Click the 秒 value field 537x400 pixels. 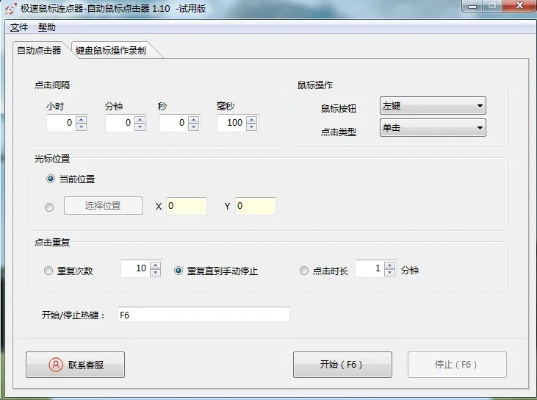coord(174,123)
